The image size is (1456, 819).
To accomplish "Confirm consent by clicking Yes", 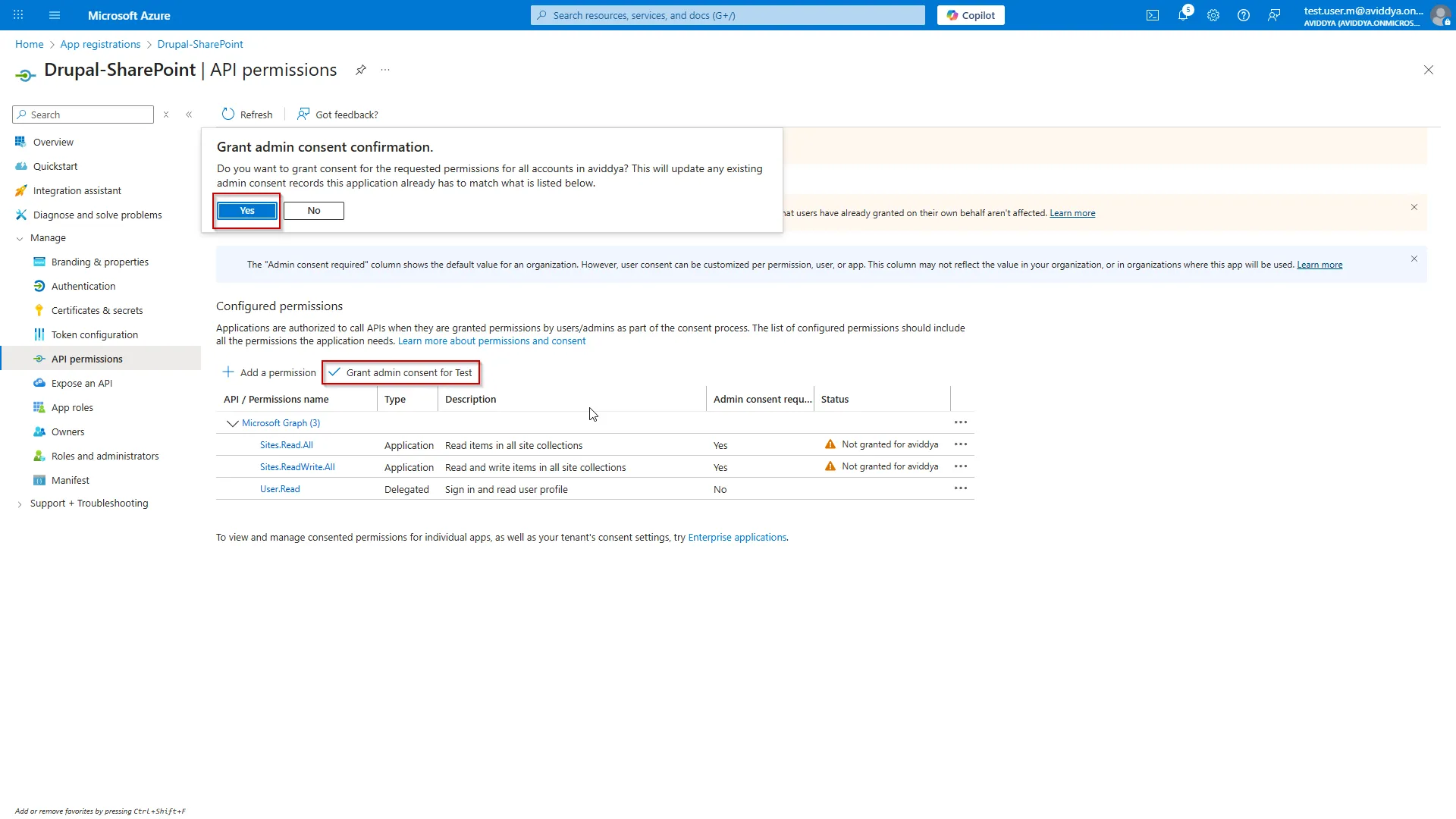I will coord(247,211).
